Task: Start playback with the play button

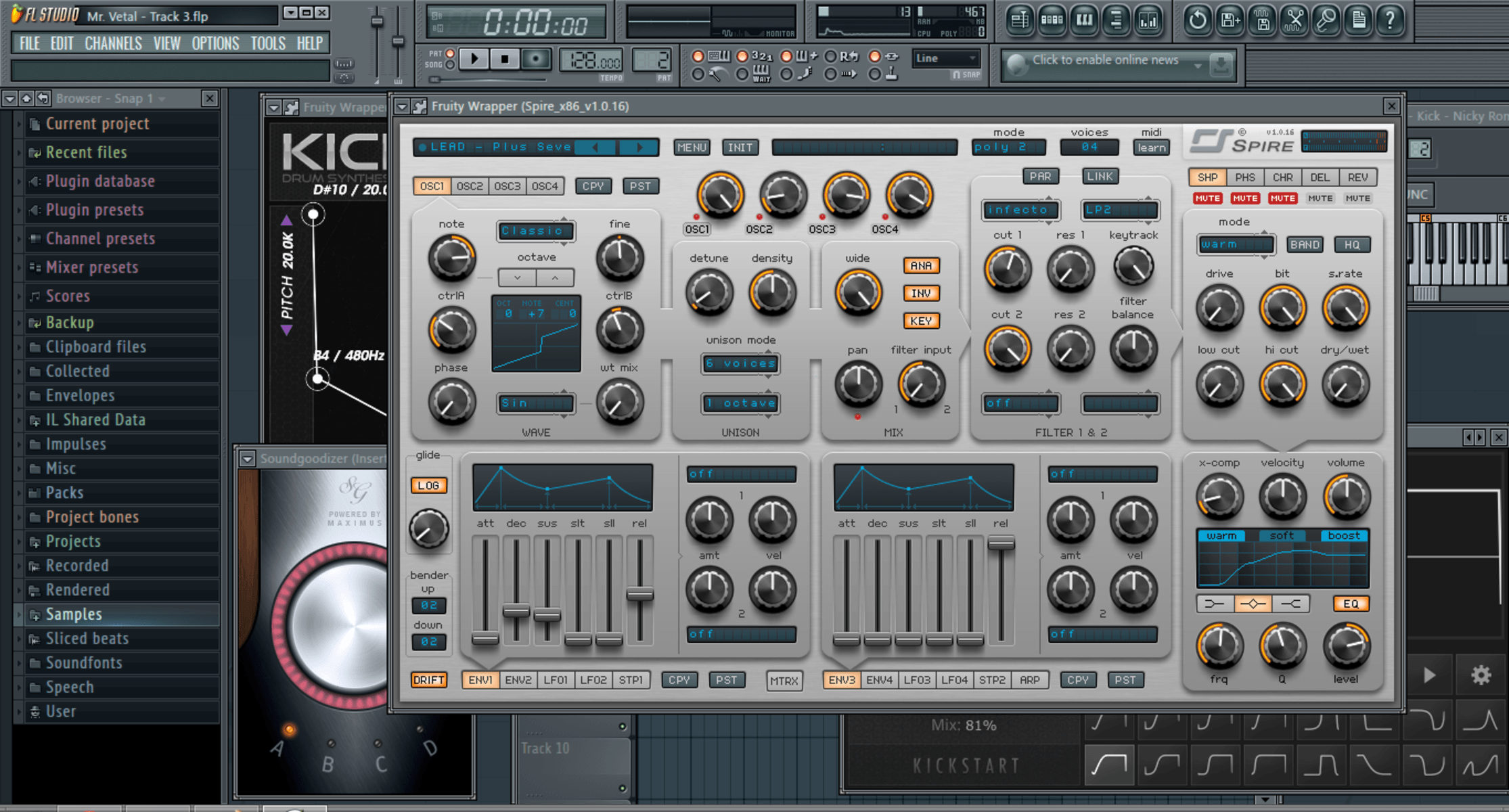Action: coord(474,60)
